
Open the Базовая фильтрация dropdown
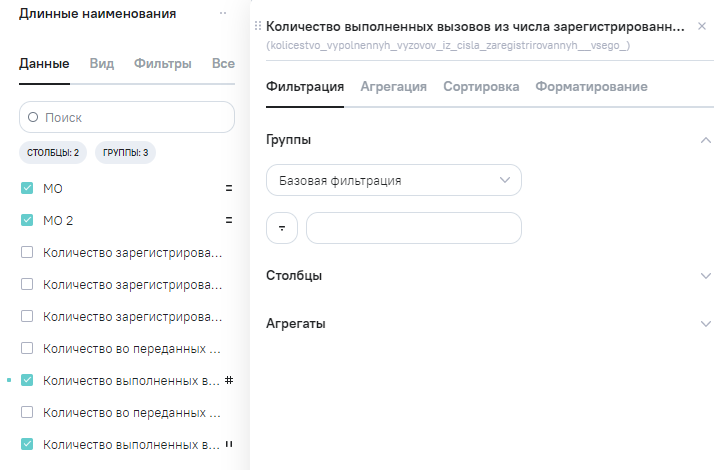coord(394,181)
